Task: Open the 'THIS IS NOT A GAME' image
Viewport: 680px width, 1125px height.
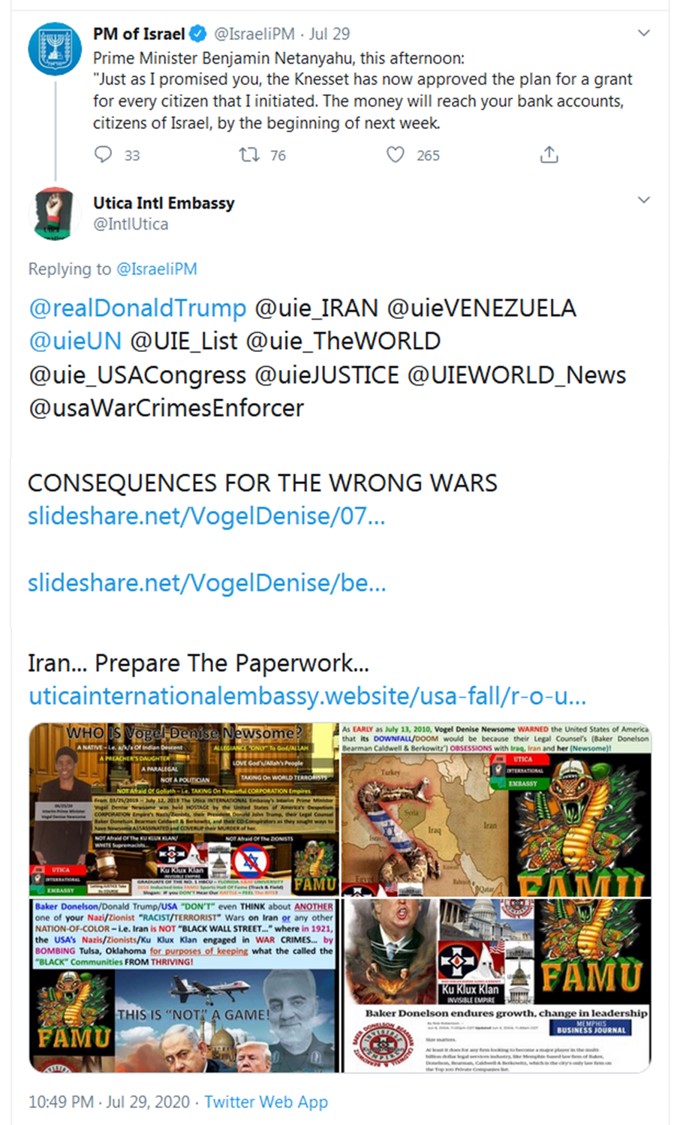Action: (x=184, y=986)
